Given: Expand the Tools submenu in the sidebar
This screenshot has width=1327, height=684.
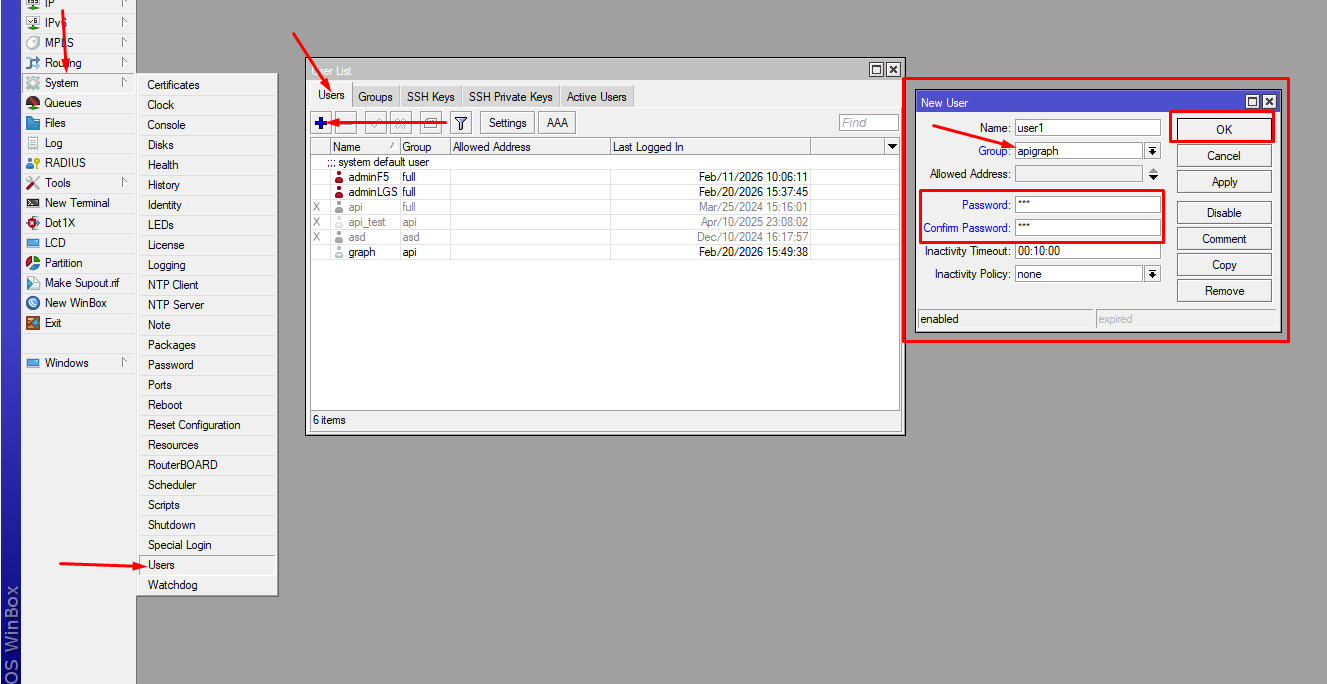Looking at the screenshot, I should (x=125, y=182).
